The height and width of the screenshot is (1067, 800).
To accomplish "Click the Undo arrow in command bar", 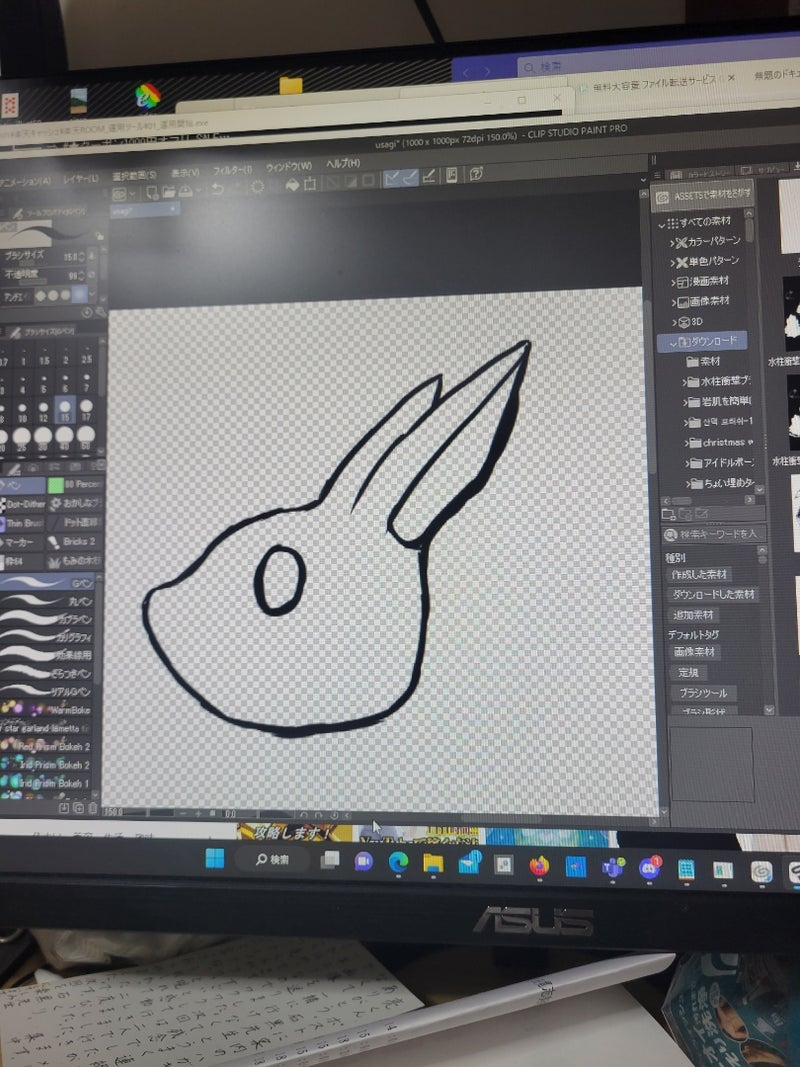I will pyautogui.click(x=217, y=188).
